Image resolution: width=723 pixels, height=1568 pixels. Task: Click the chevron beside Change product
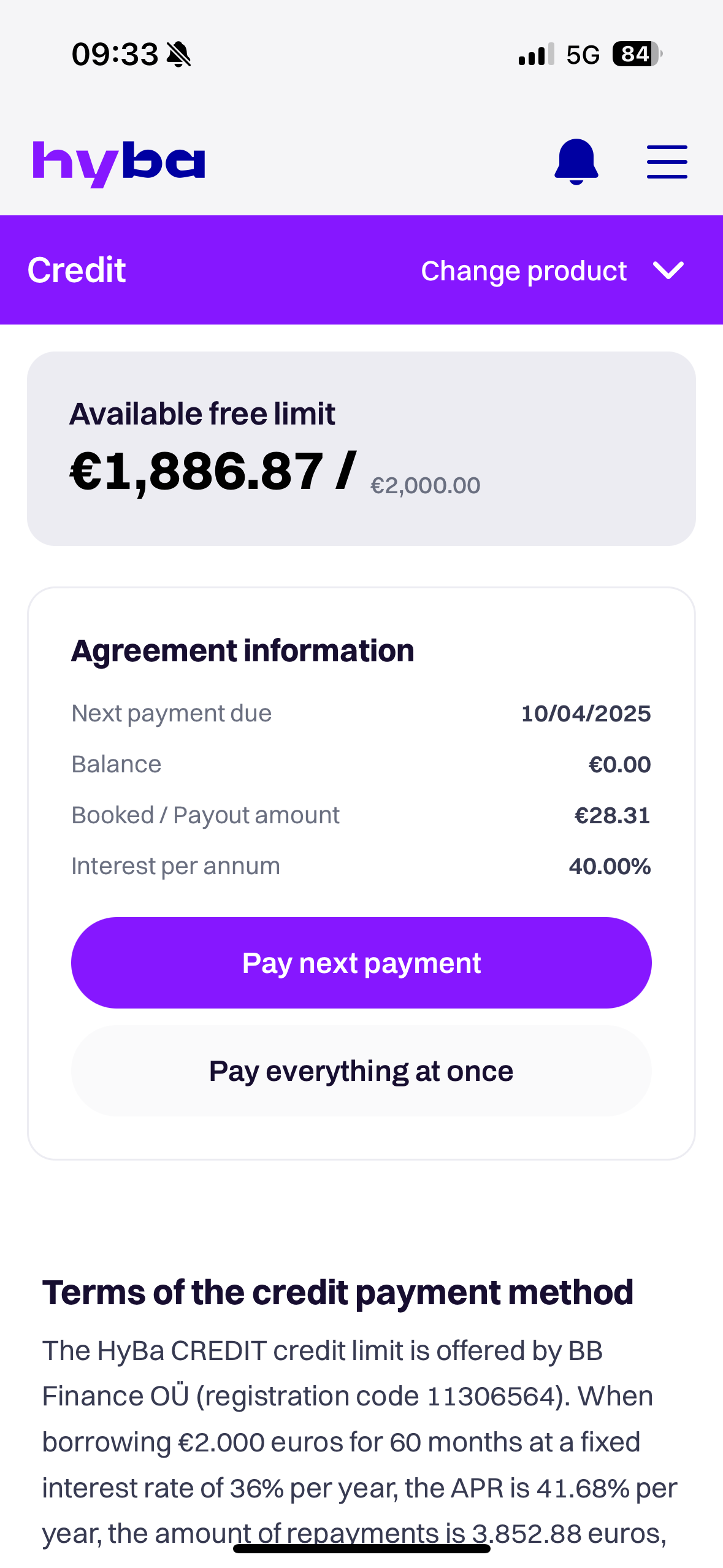[668, 270]
